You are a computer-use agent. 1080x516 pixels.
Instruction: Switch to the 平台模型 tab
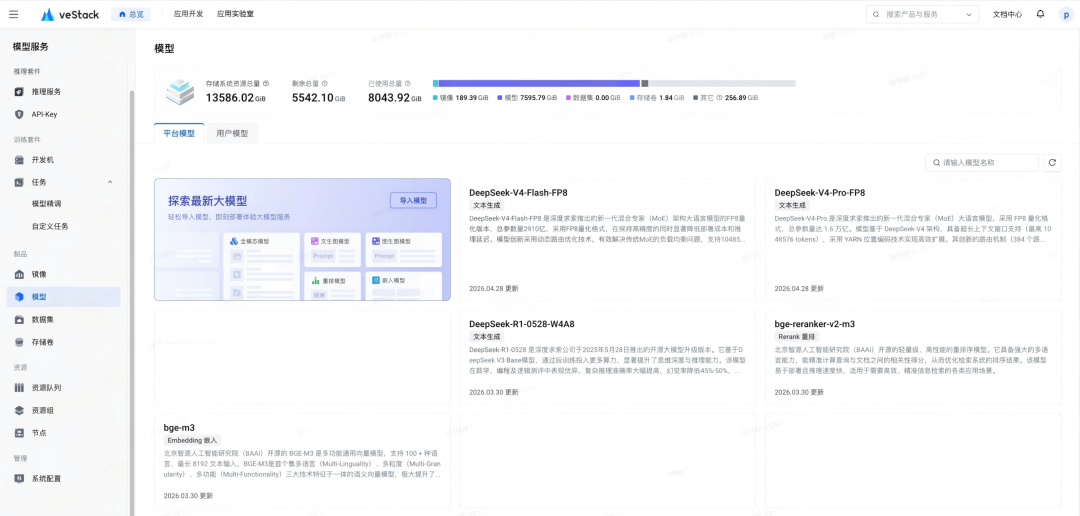[x=179, y=134]
